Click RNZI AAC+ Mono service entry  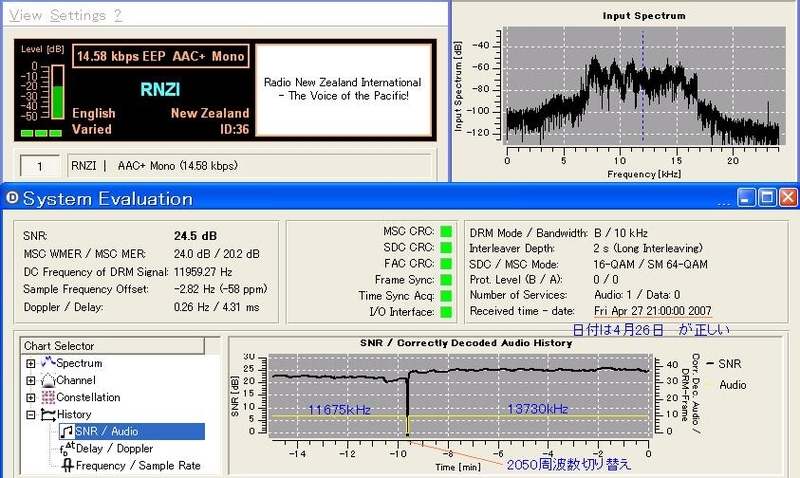point(249,166)
